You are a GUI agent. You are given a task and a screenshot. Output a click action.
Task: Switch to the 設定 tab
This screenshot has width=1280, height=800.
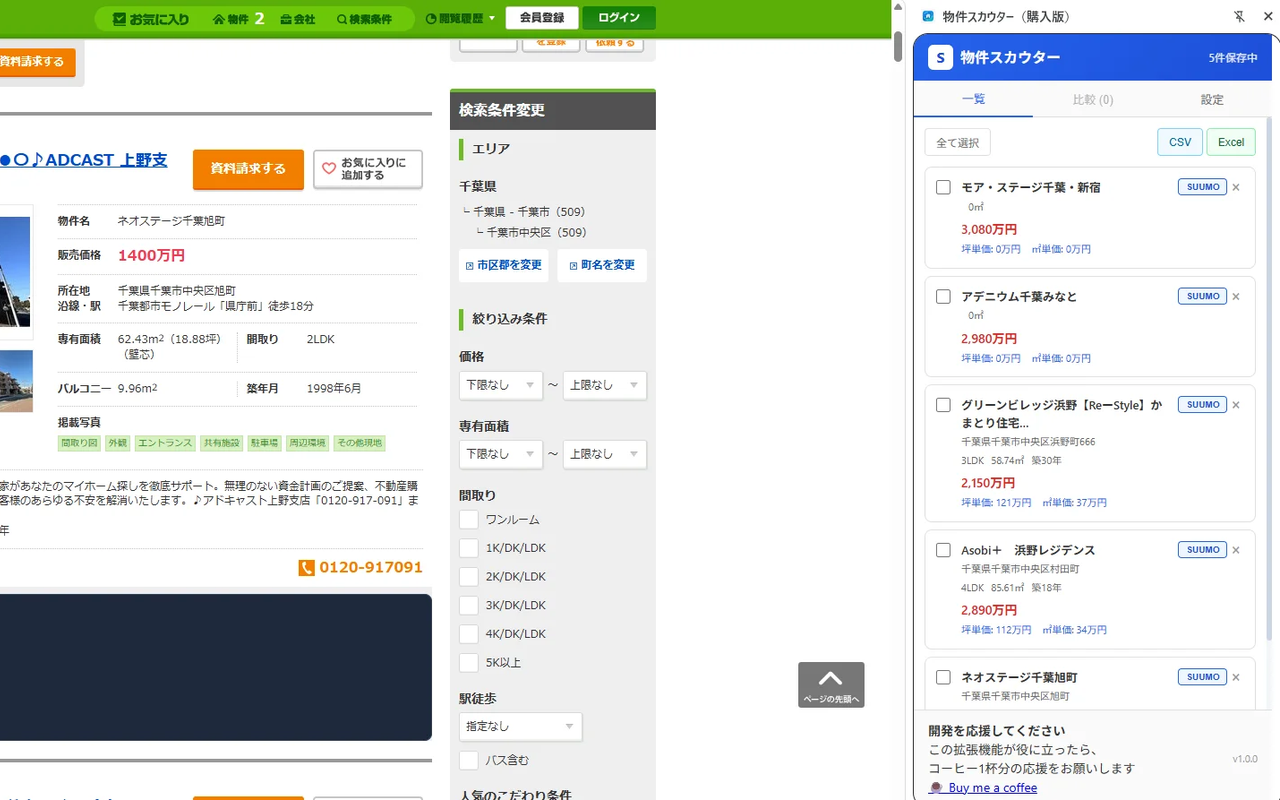pyautogui.click(x=1211, y=100)
